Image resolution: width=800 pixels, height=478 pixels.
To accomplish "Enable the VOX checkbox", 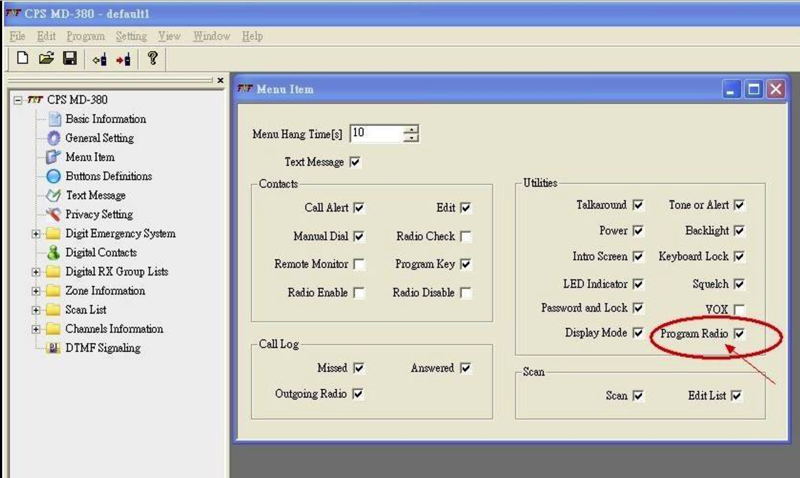I will click(x=739, y=310).
